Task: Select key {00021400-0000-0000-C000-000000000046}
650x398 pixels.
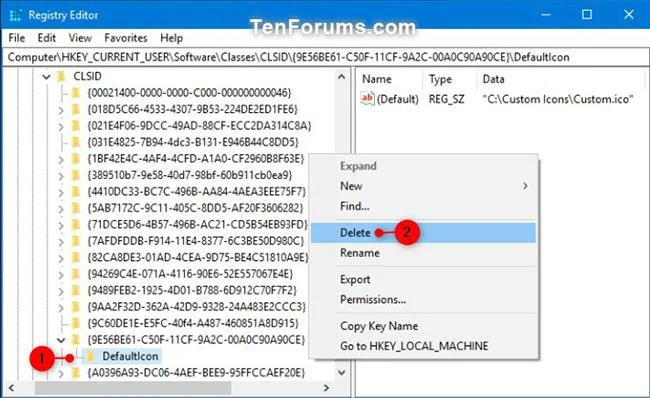Action: (x=189, y=92)
